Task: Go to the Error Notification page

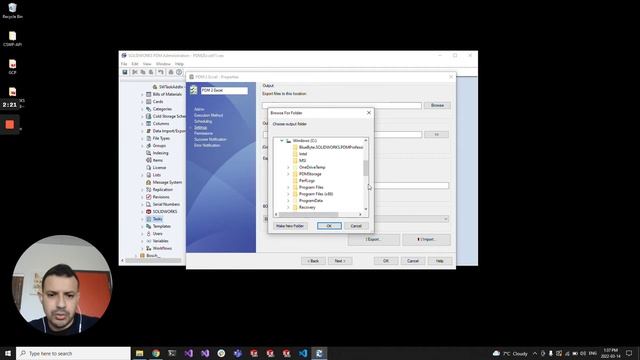Action: (x=207, y=145)
